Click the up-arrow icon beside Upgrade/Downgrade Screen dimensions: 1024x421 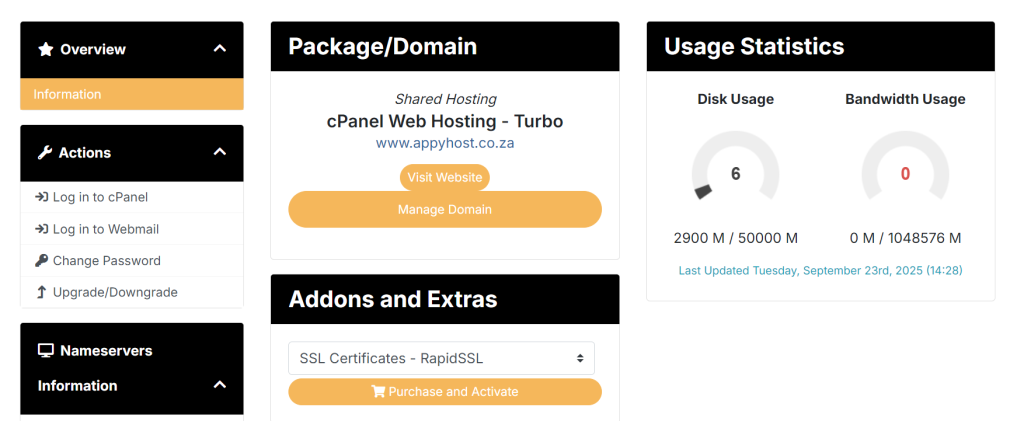[41, 292]
